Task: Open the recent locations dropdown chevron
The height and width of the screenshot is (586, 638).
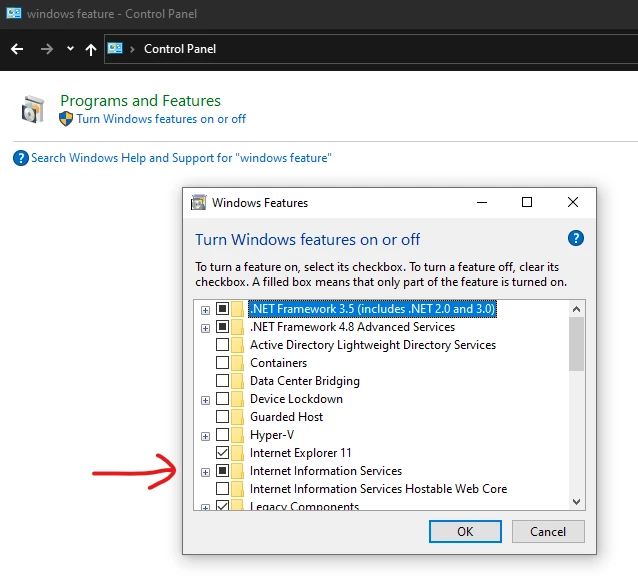Action: click(x=70, y=48)
